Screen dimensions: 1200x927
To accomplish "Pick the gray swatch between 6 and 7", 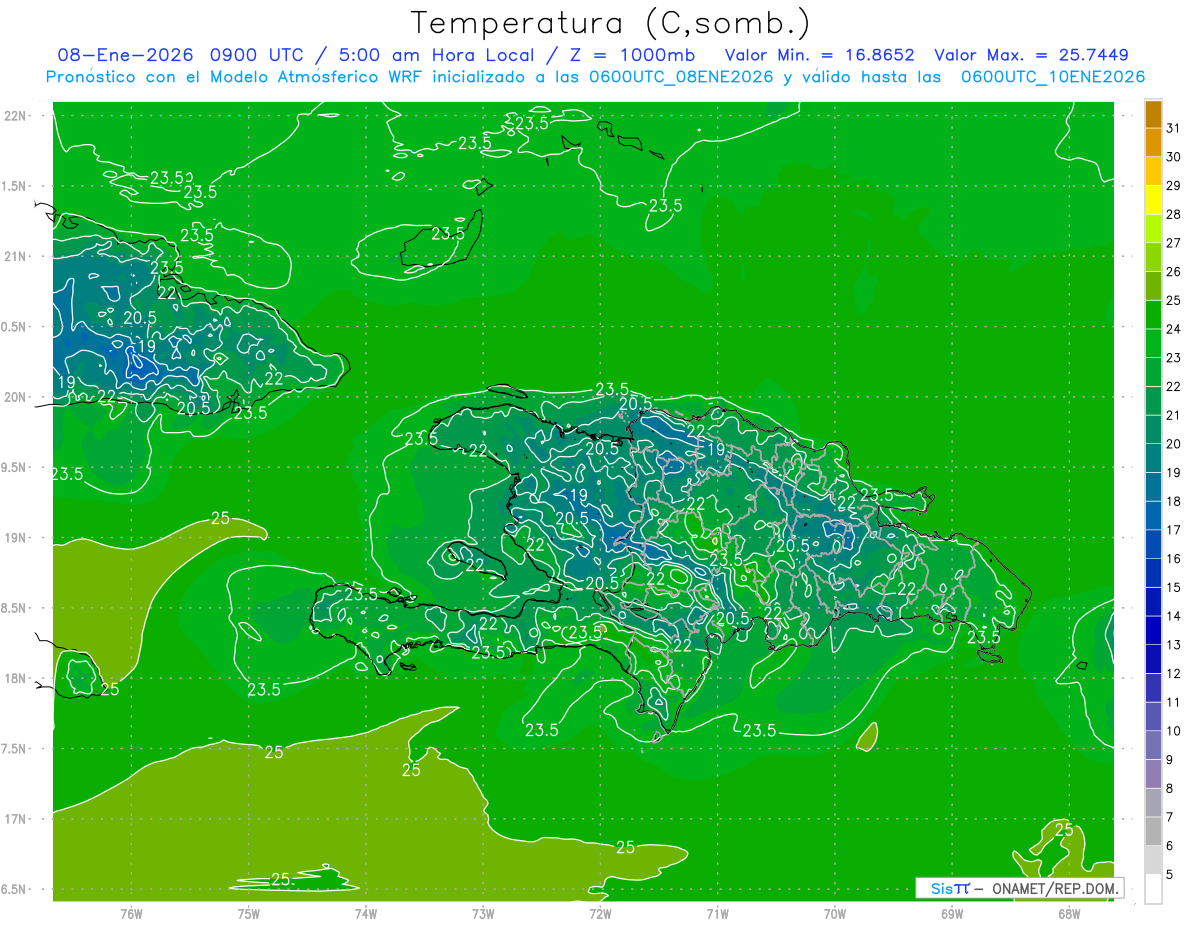I will click(x=1153, y=831).
